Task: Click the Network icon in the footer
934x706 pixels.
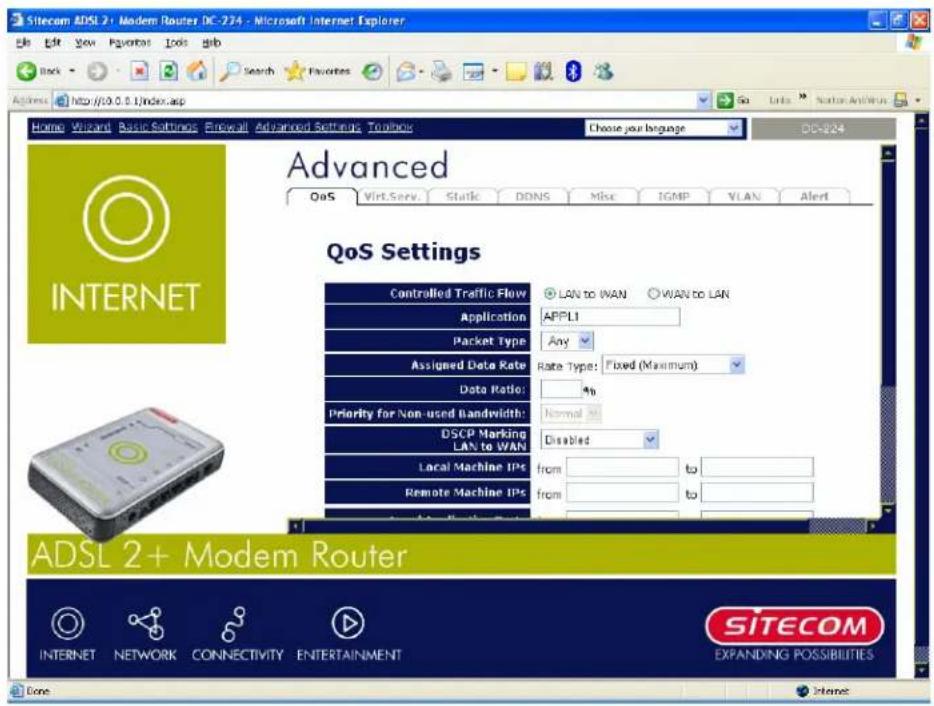Action: click(x=146, y=623)
